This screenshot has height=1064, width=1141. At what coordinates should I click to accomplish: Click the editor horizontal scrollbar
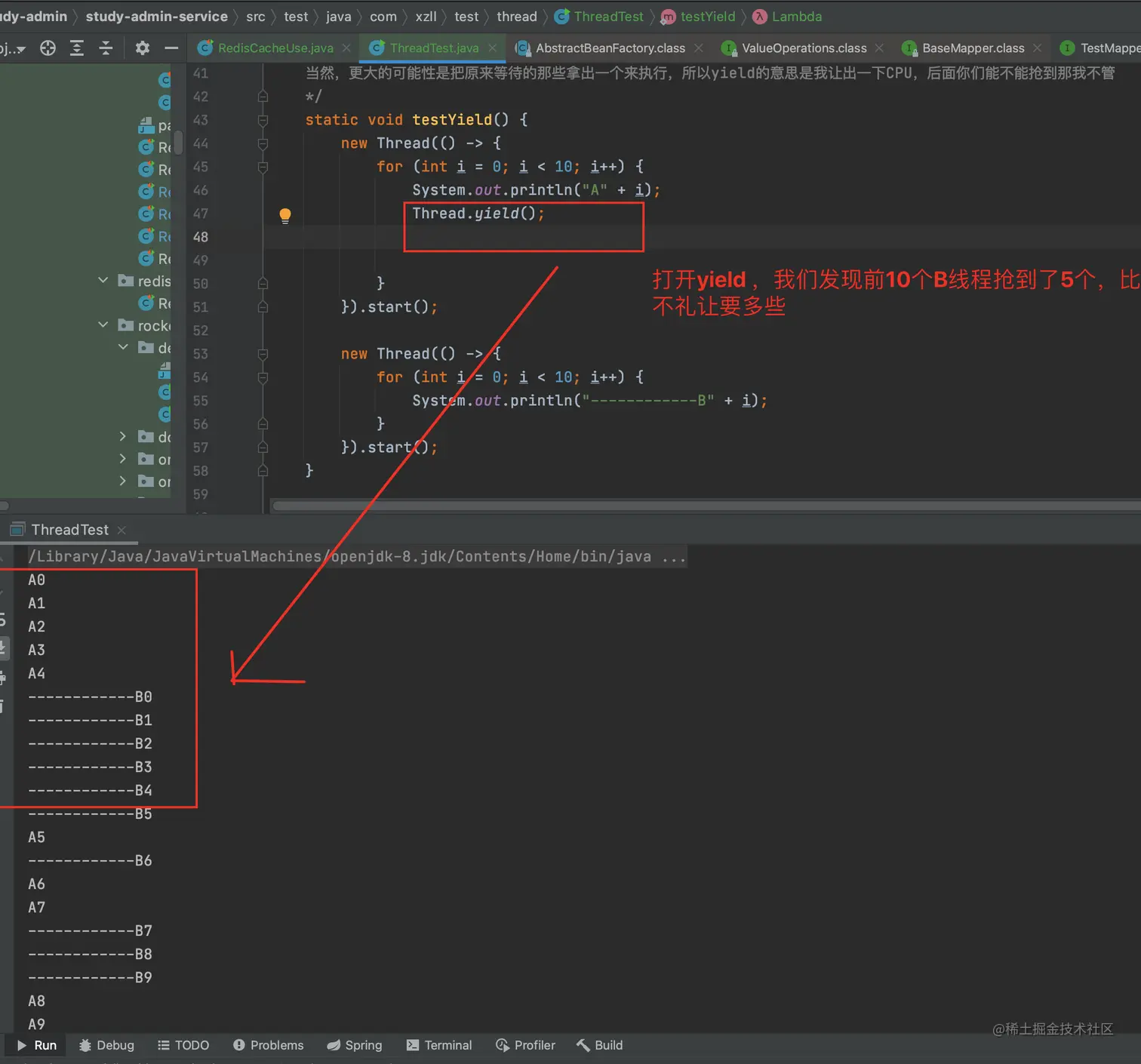706,506
